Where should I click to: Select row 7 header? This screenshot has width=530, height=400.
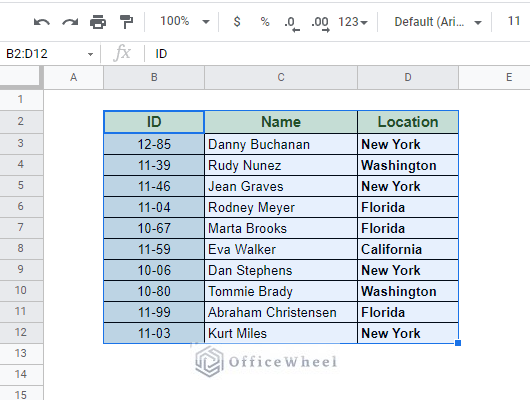21,227
